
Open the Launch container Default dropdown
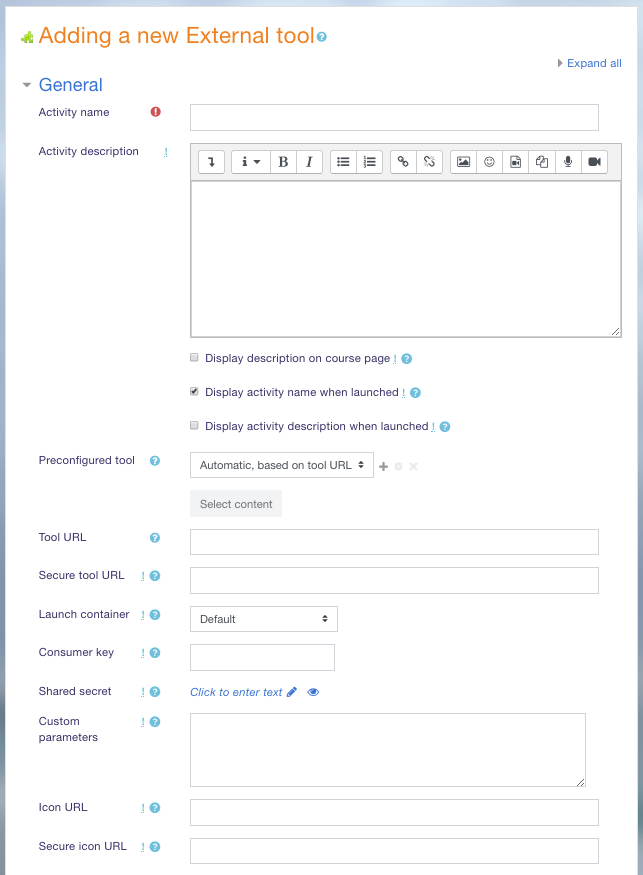(x=264, y=619)
